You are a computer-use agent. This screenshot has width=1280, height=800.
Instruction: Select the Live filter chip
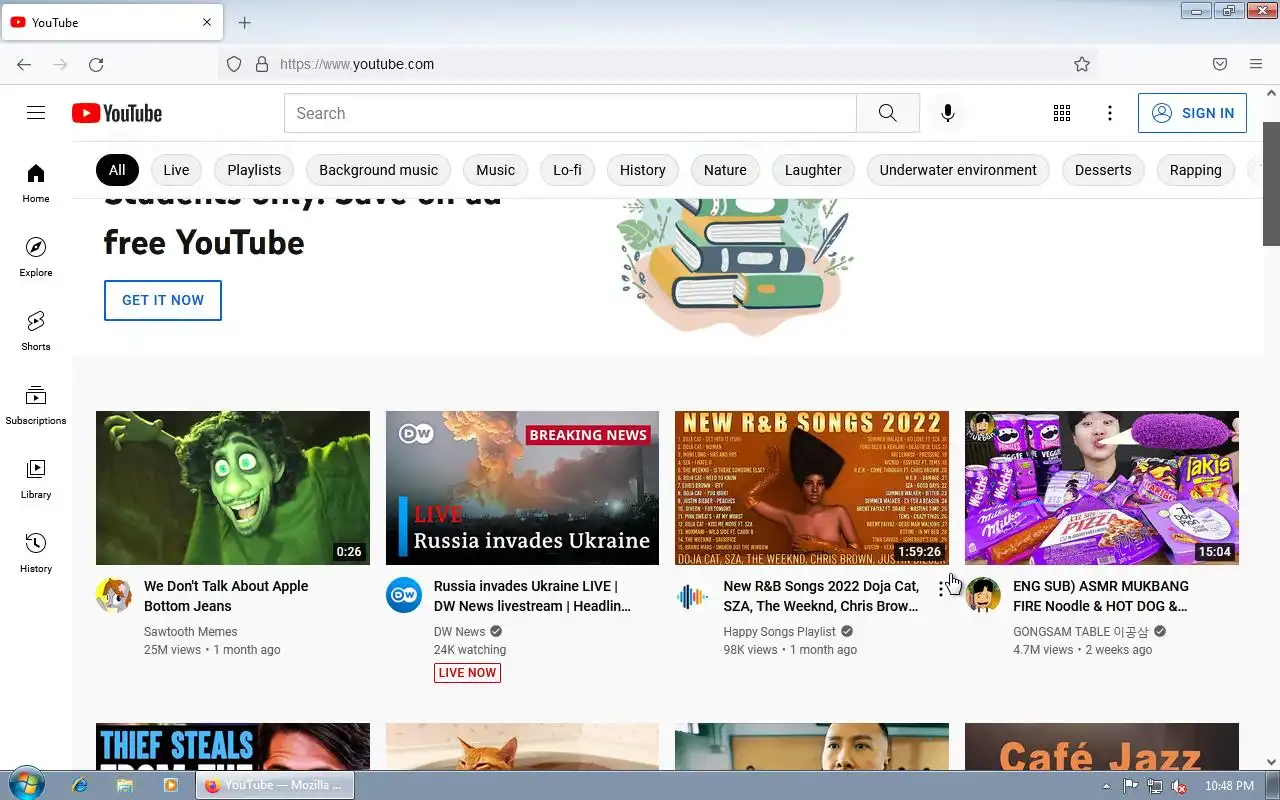coord(176,170)
